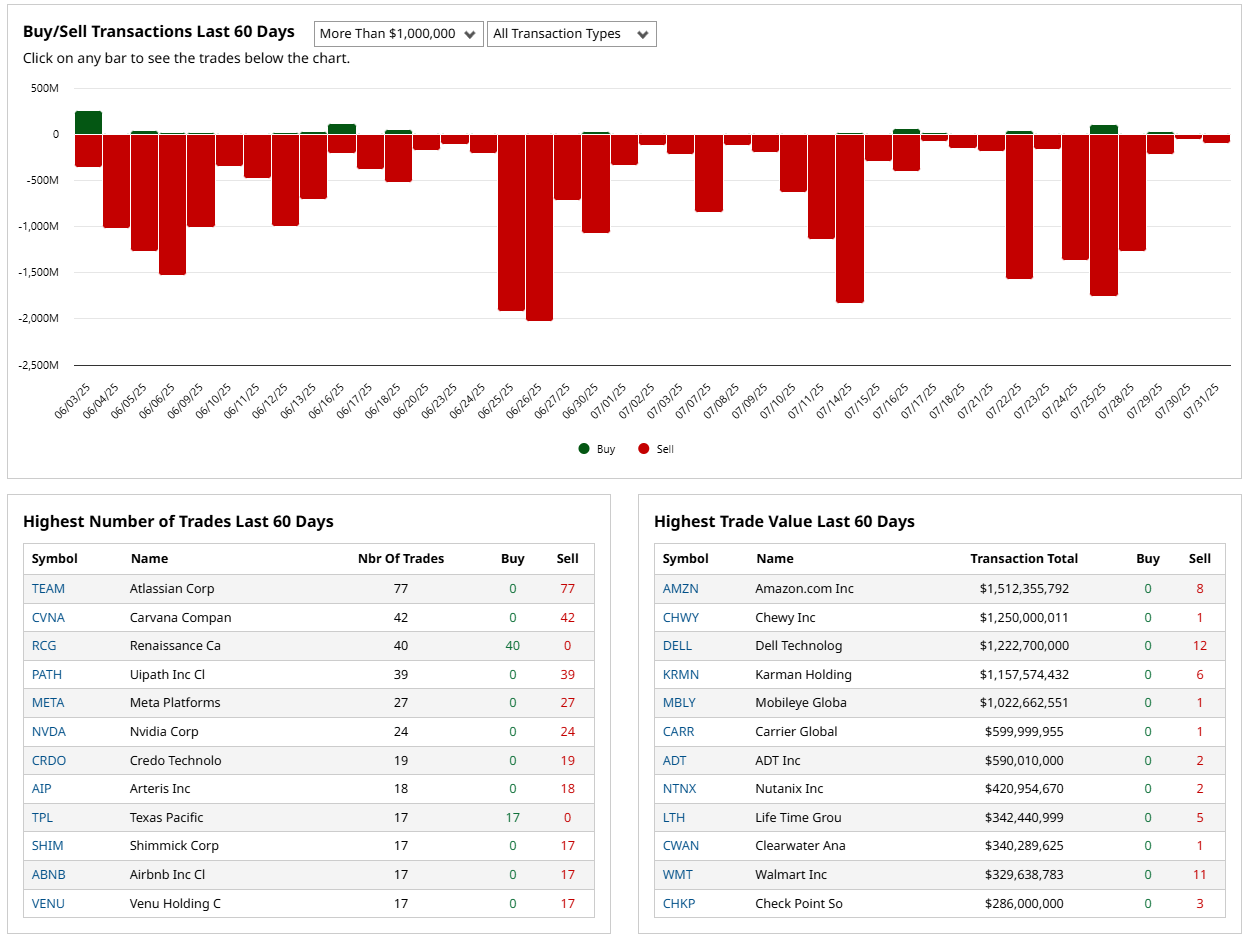Click the green buy bar for 06/16/25

342,129
